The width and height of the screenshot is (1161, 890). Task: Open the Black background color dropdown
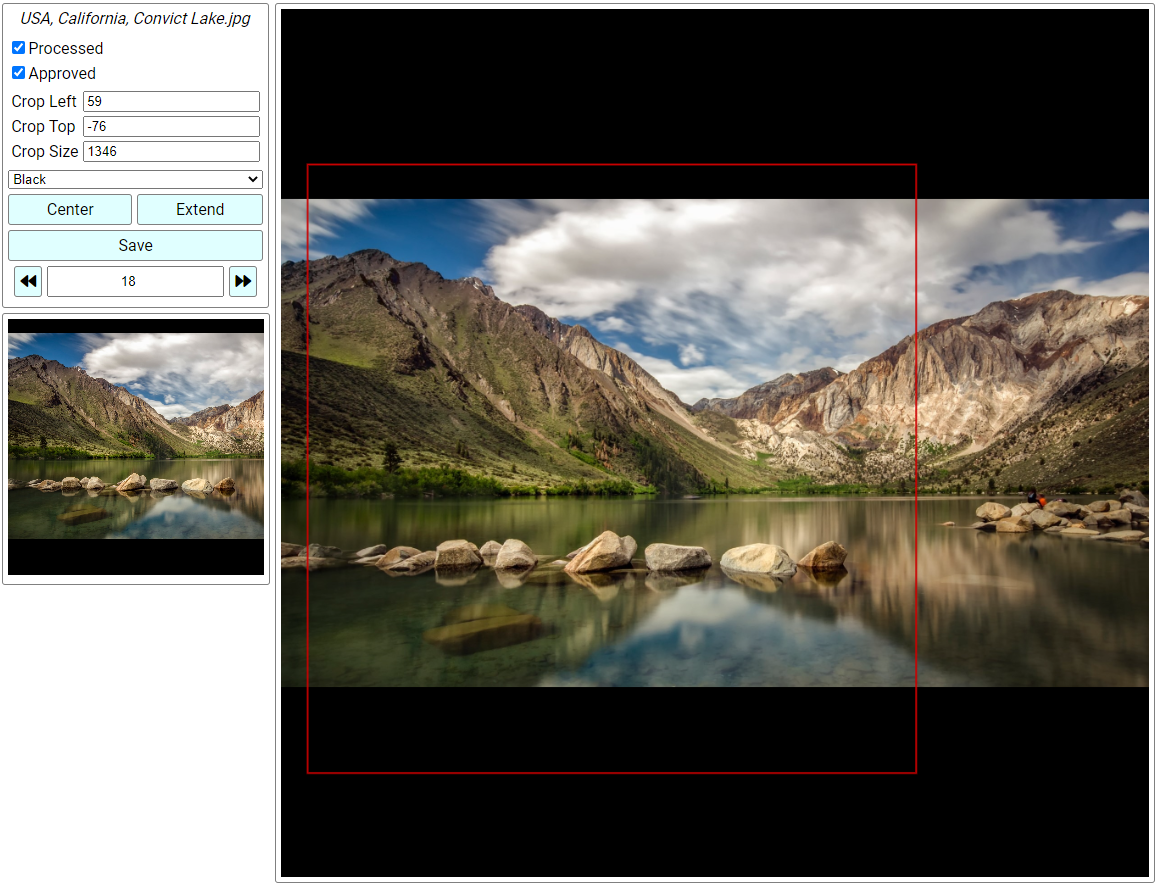pyautogui.click(x=135, y=180)
